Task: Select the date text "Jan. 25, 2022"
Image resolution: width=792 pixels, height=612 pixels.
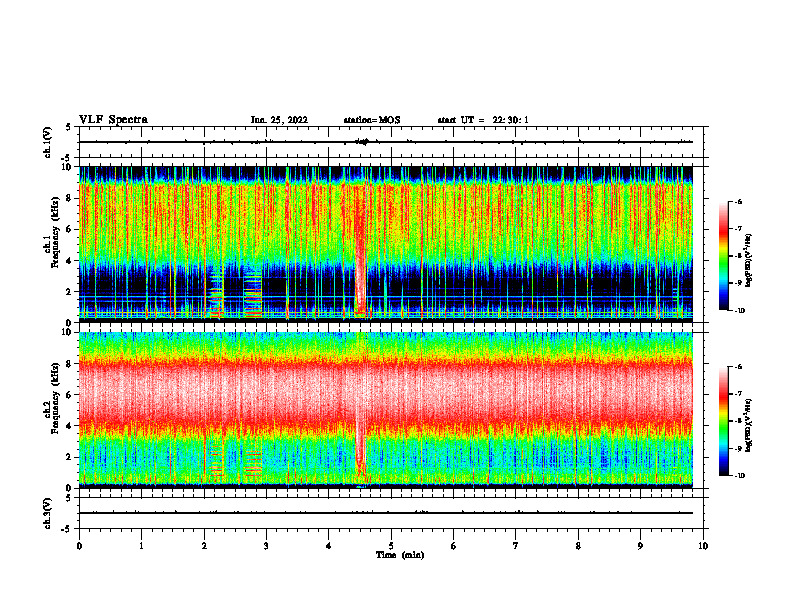Action: [x=279, y=120]
